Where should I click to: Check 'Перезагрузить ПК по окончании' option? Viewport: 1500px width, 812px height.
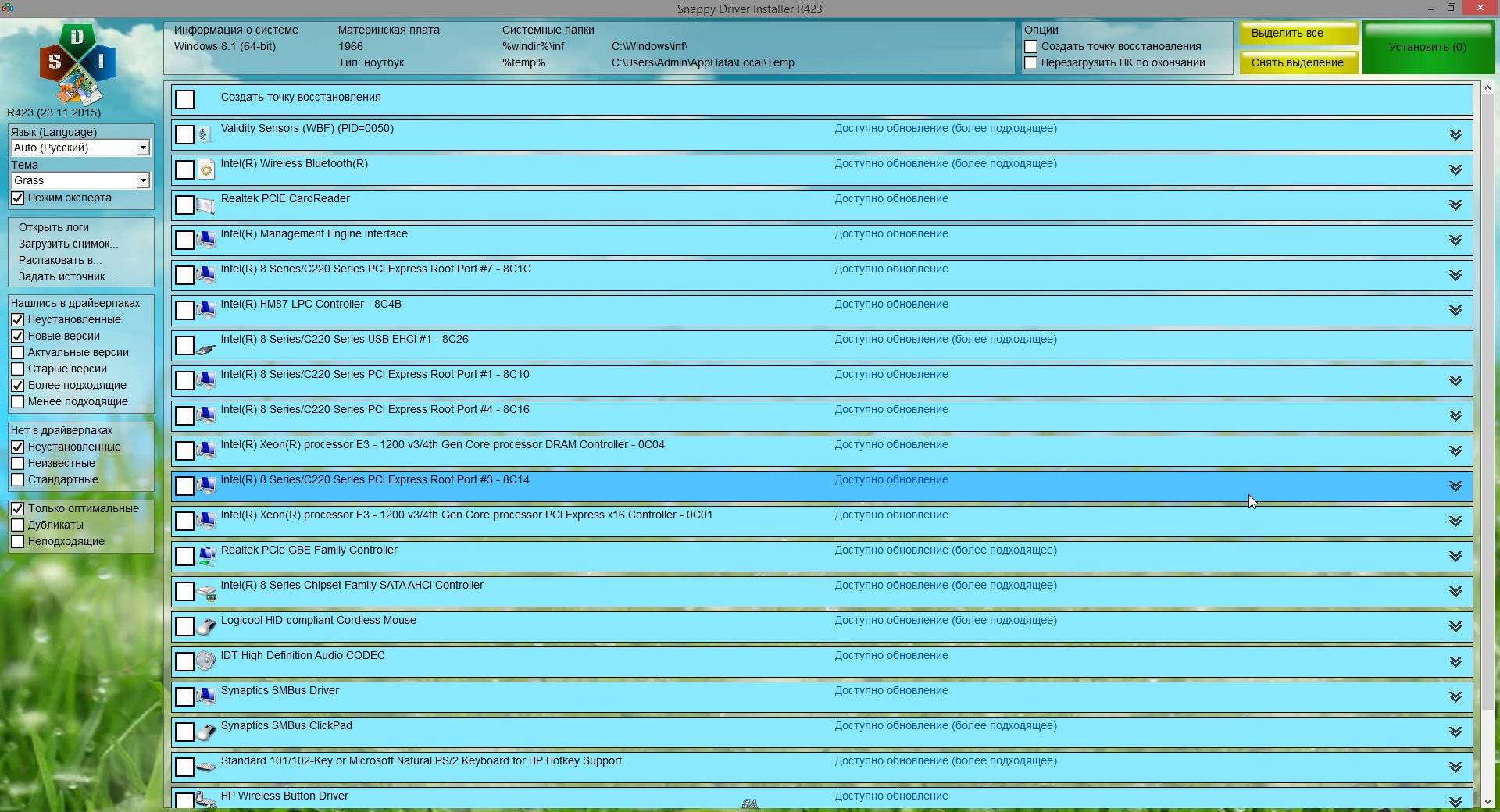1030,62
